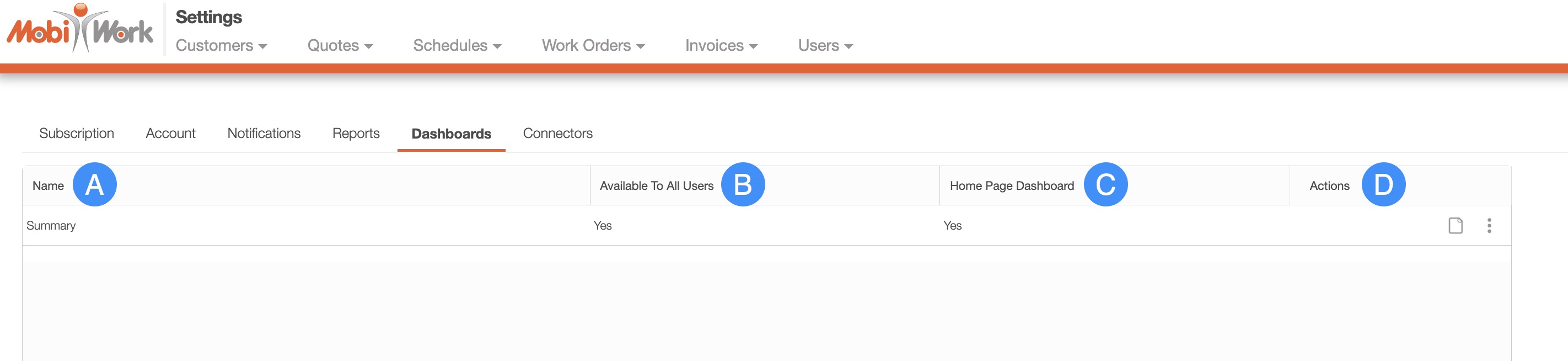This screenshot has height=361, width=1568.
Task: Go to the Account tab
Action: click(x=170, y=134)
